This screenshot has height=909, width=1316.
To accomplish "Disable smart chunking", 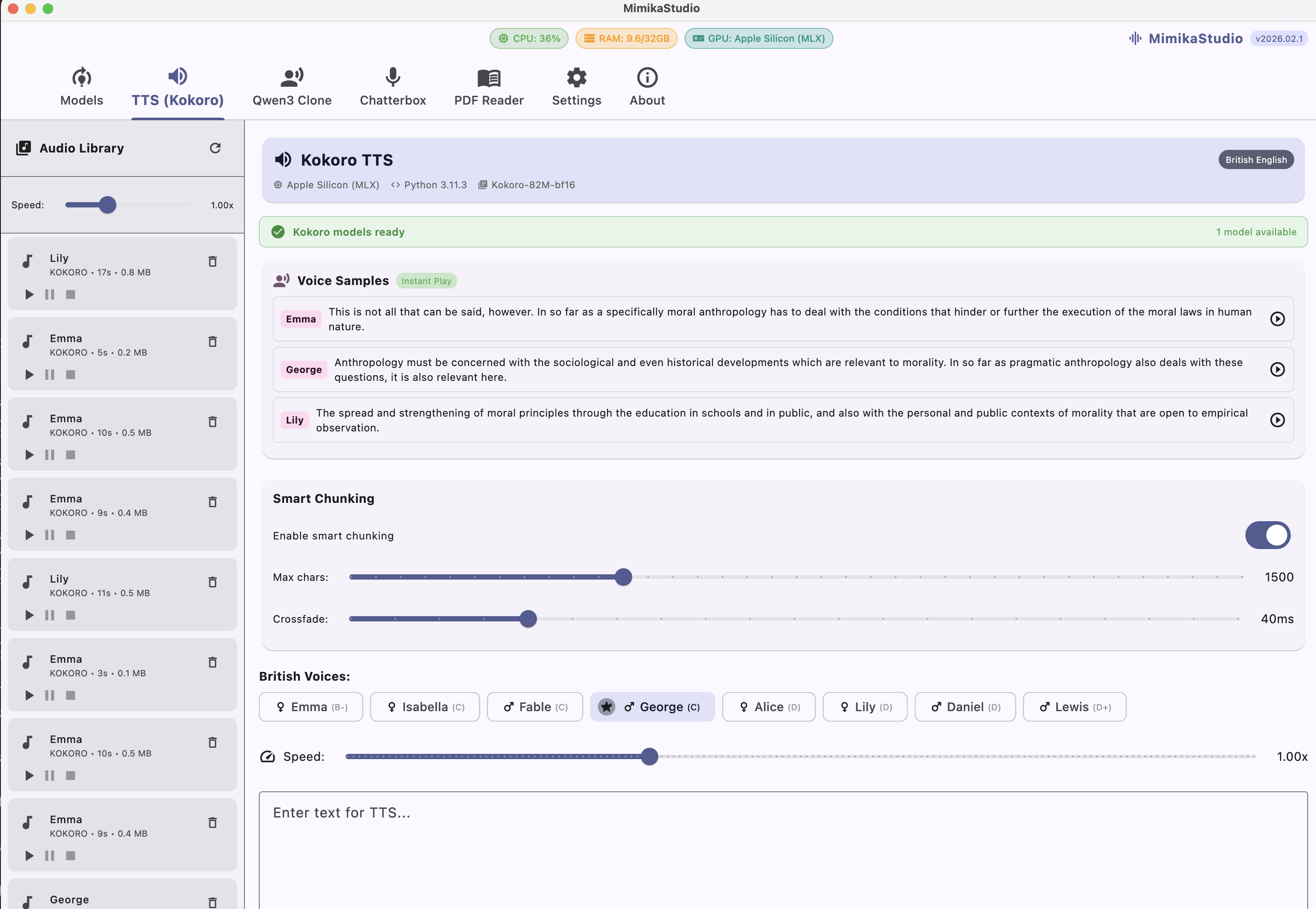I will (1268, 535).
